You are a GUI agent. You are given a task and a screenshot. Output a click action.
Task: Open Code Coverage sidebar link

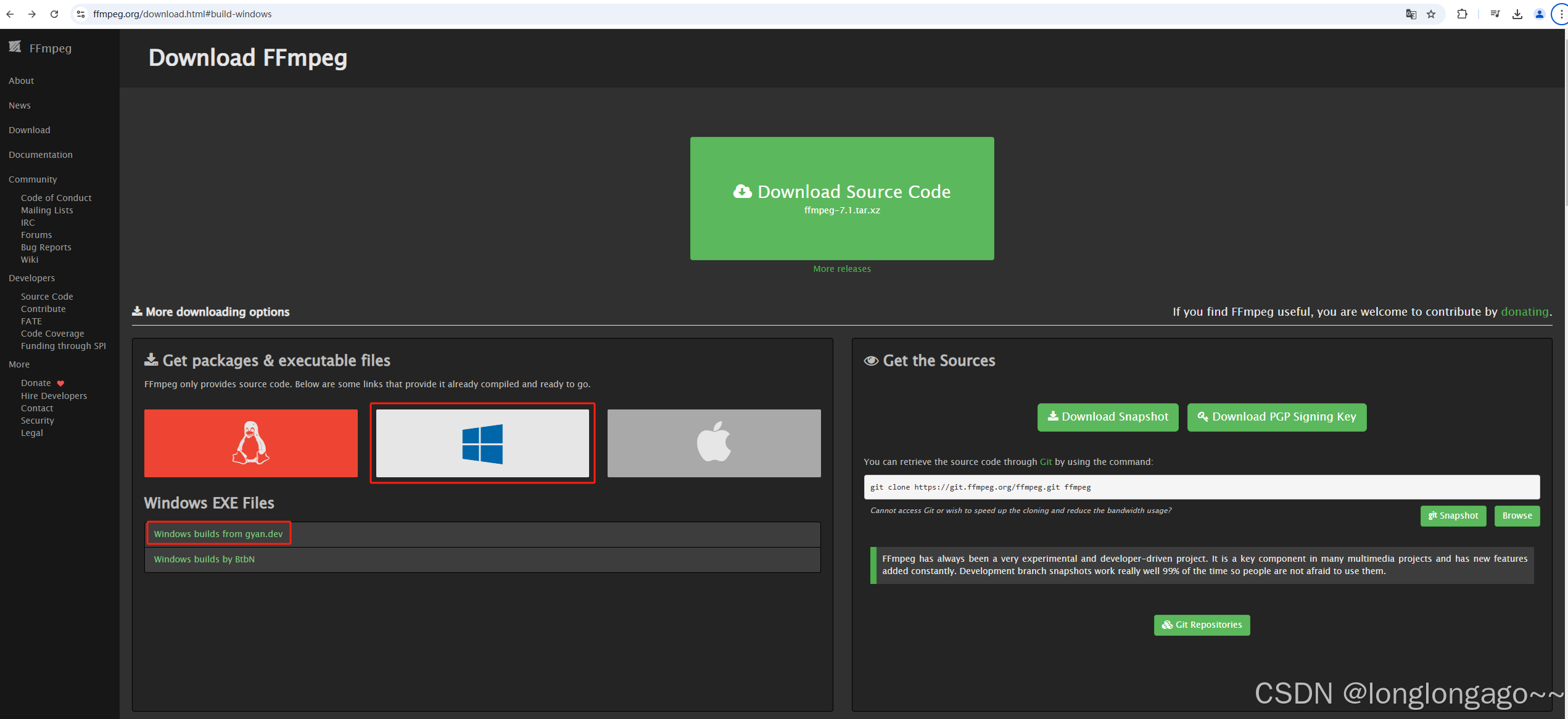[x=52, y=334]
